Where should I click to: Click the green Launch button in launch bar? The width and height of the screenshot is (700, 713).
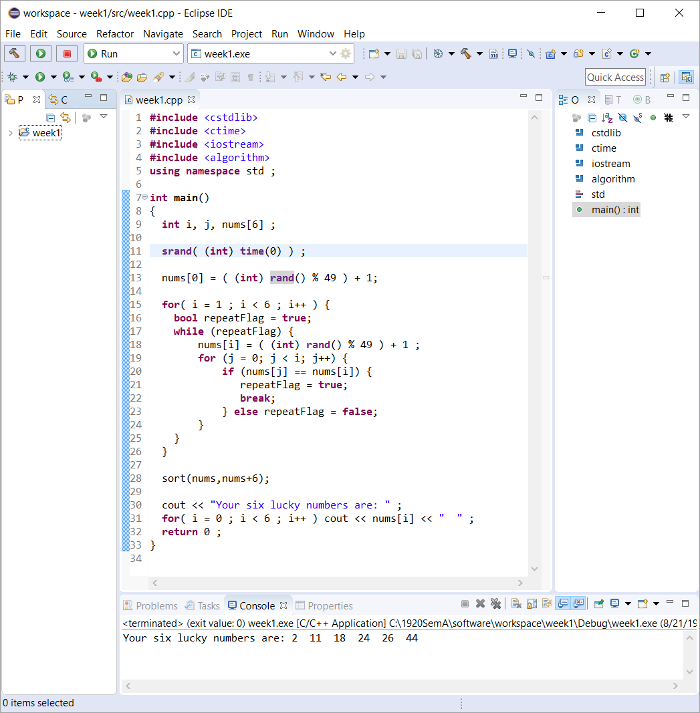pos(40,54)
